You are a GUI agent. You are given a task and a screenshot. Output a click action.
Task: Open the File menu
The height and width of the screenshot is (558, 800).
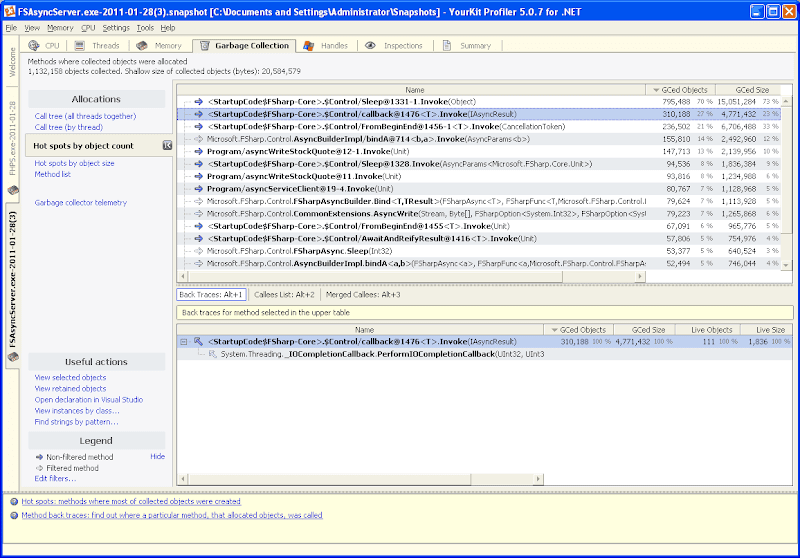coord(11,28)
